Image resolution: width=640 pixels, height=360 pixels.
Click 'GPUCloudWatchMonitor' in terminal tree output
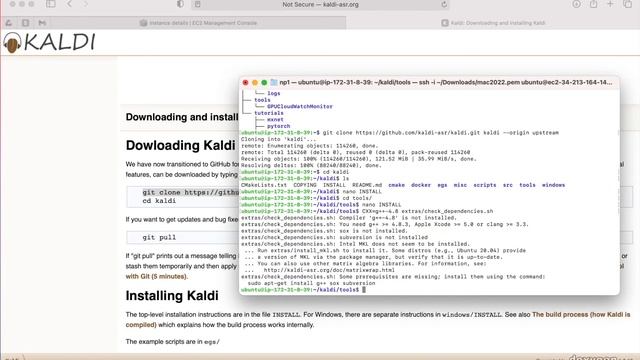[300, 107]
